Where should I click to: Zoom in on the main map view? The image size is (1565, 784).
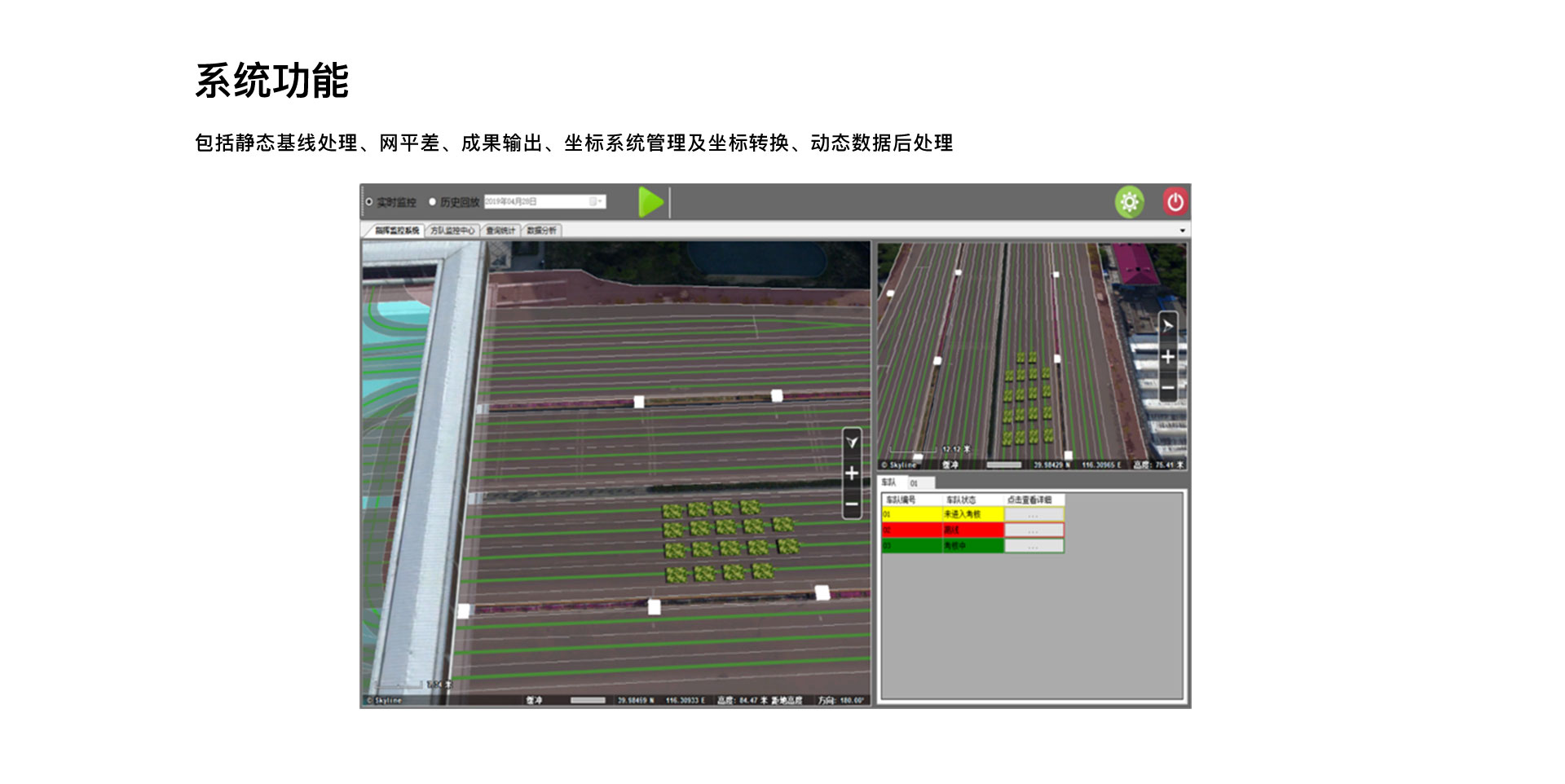852,473
